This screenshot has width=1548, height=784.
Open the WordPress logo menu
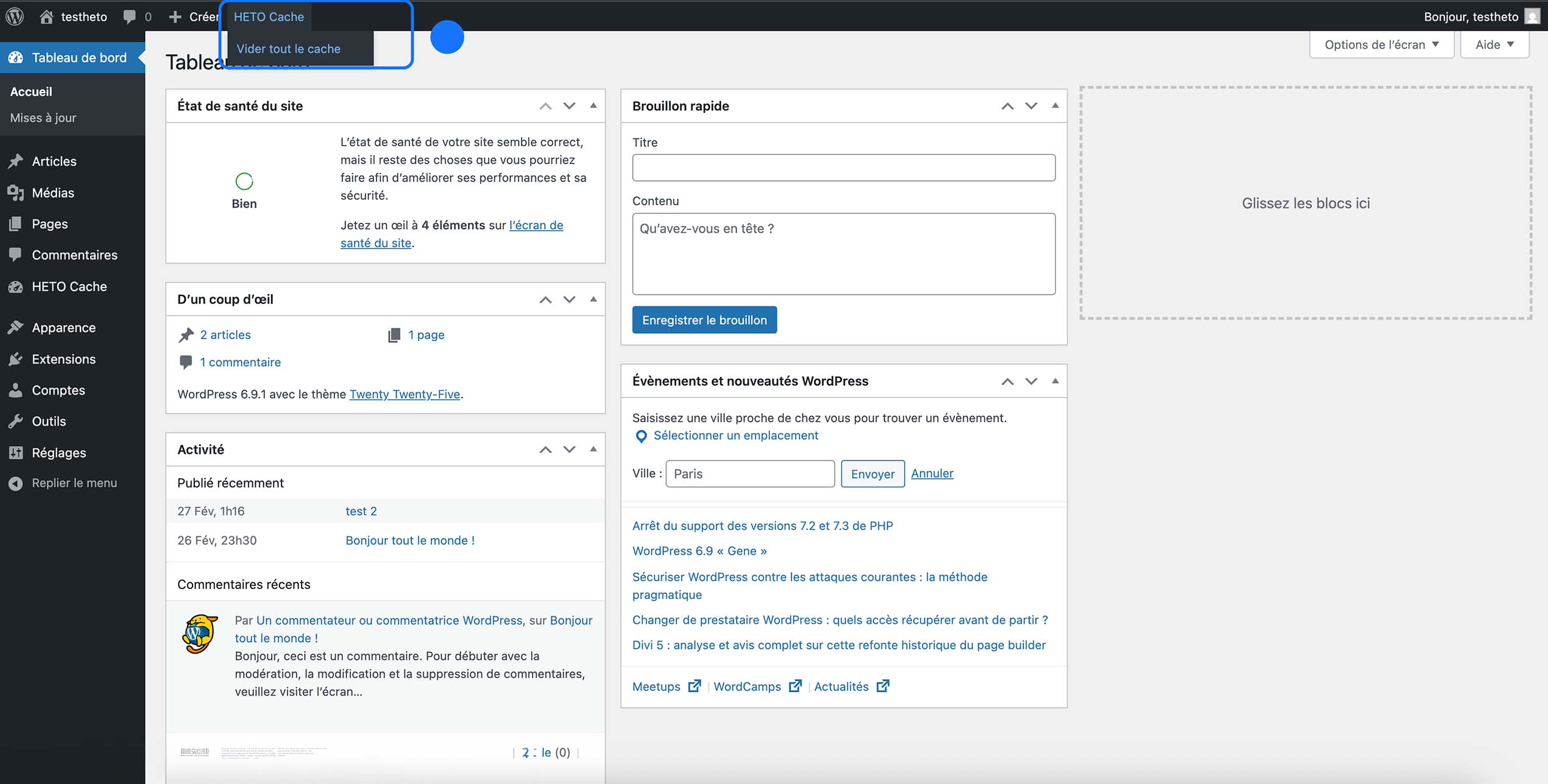13,16
